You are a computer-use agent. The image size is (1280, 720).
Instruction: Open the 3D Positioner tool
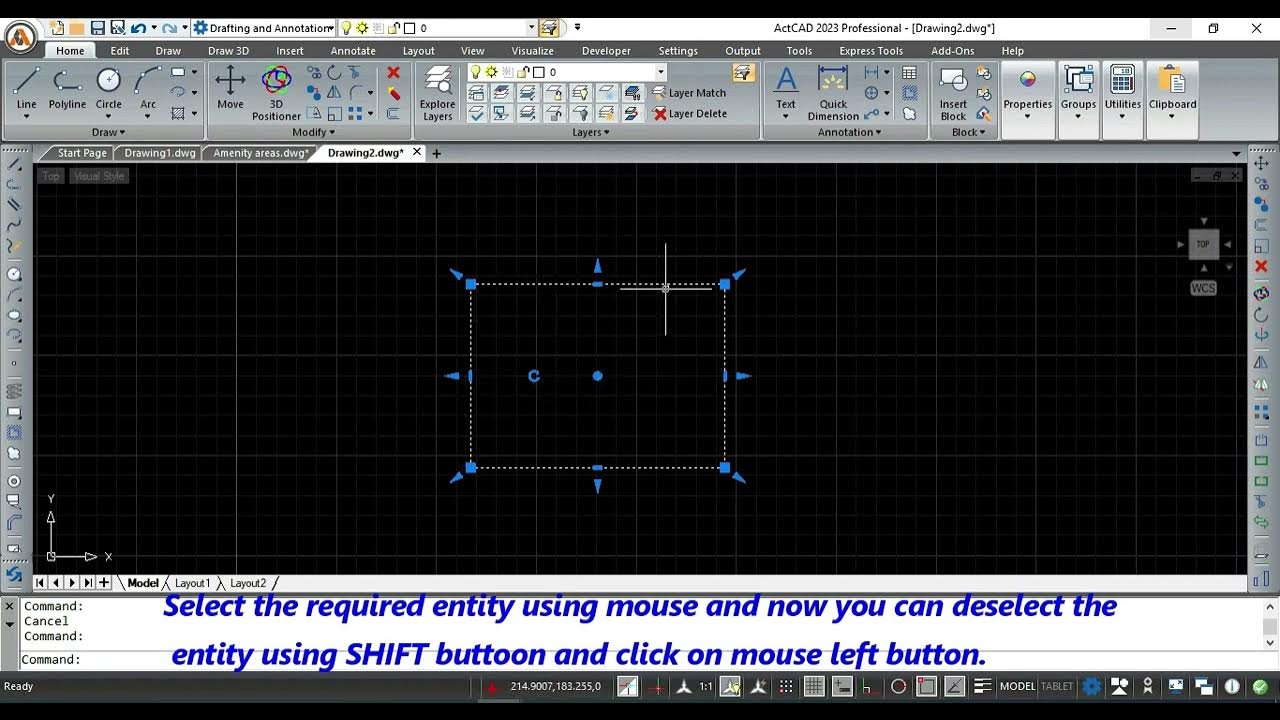(x=276, y=93)
